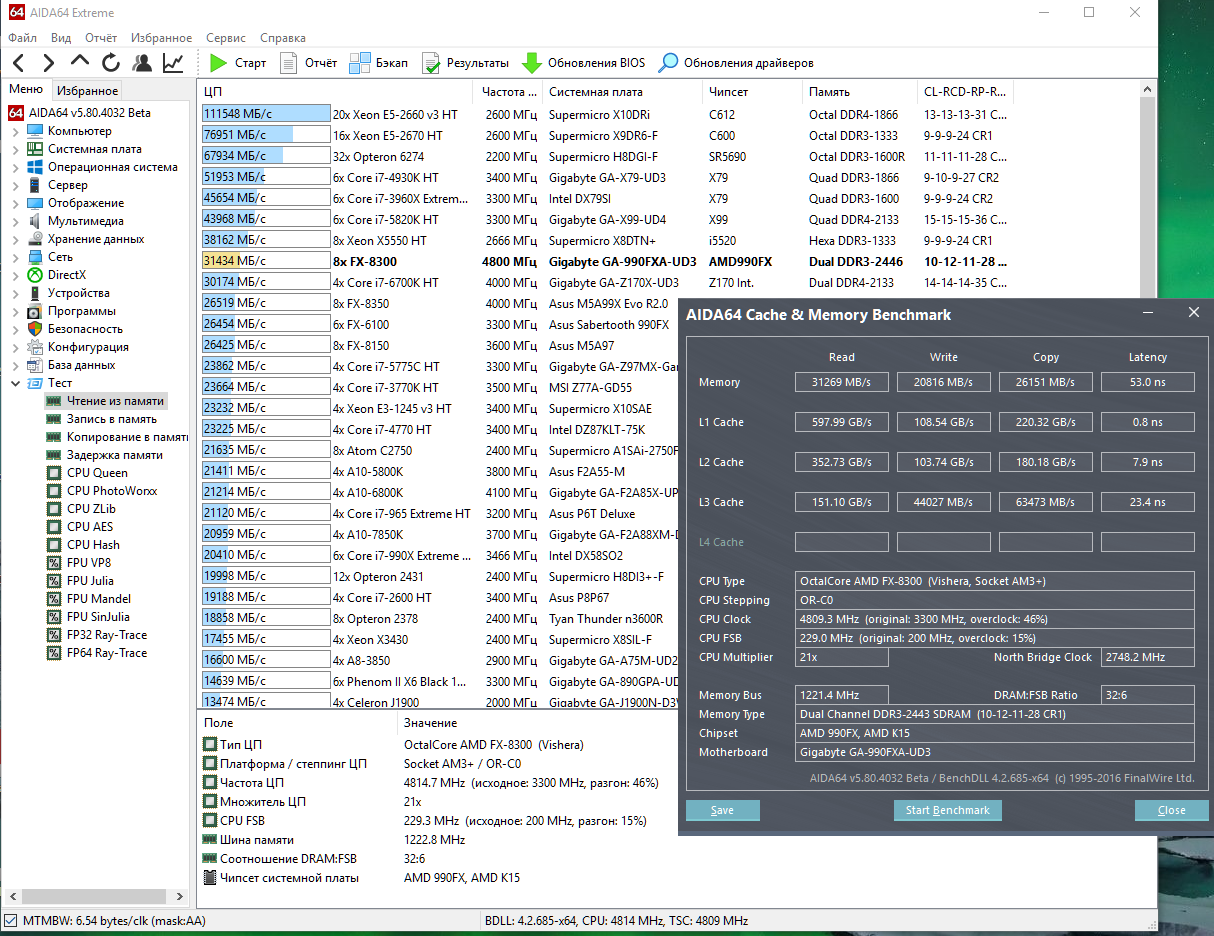Sort by the Память column header
Image resolution: width=1214 pixels, height=936 pixels.
(x=861, y=91)
